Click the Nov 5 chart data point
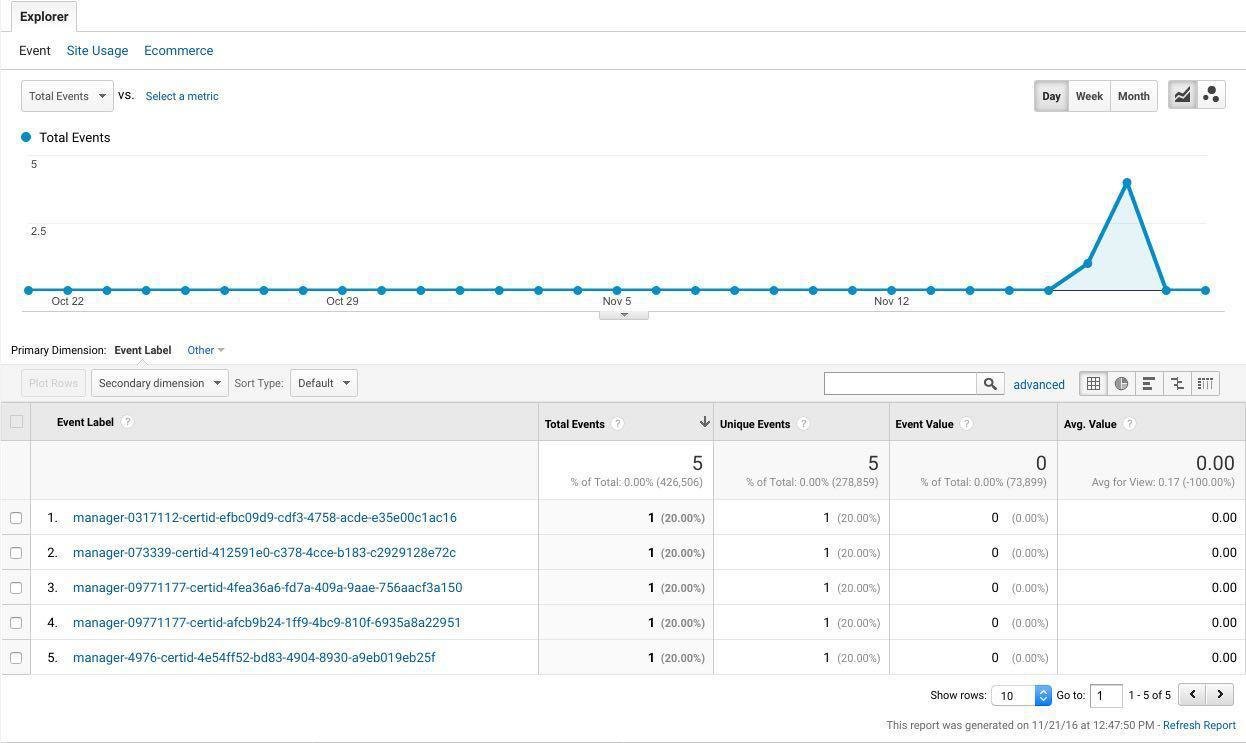This screenshot has width=1246, height=743. [617, 290]
